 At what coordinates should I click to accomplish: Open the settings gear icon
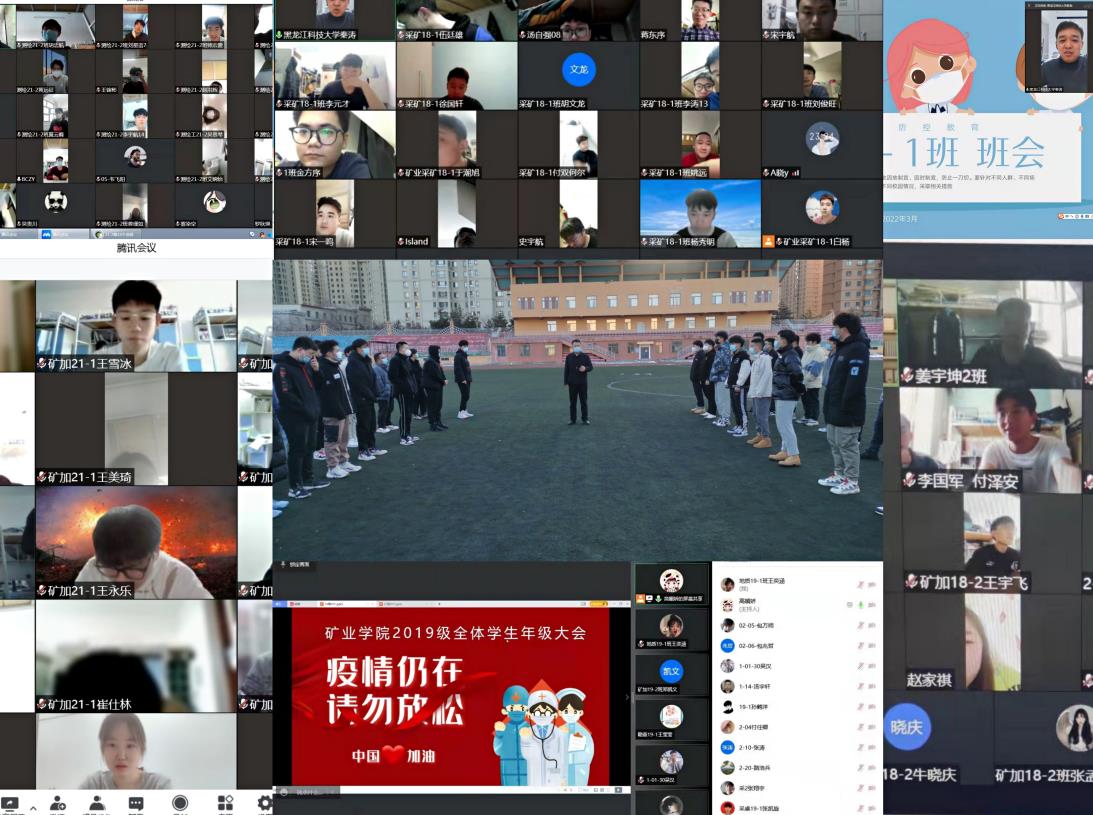(x=264, y=803)
